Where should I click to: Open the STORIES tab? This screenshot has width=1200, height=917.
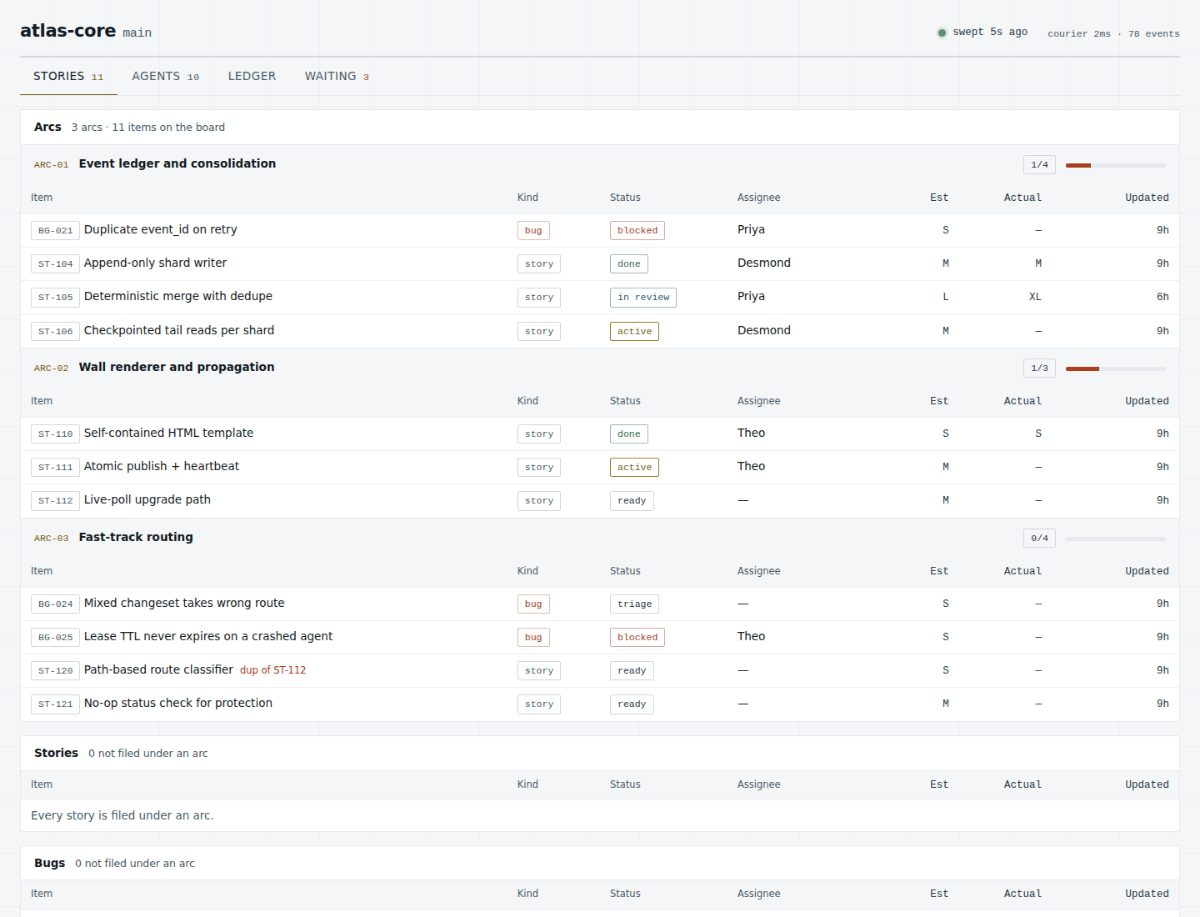click(68, 76)
